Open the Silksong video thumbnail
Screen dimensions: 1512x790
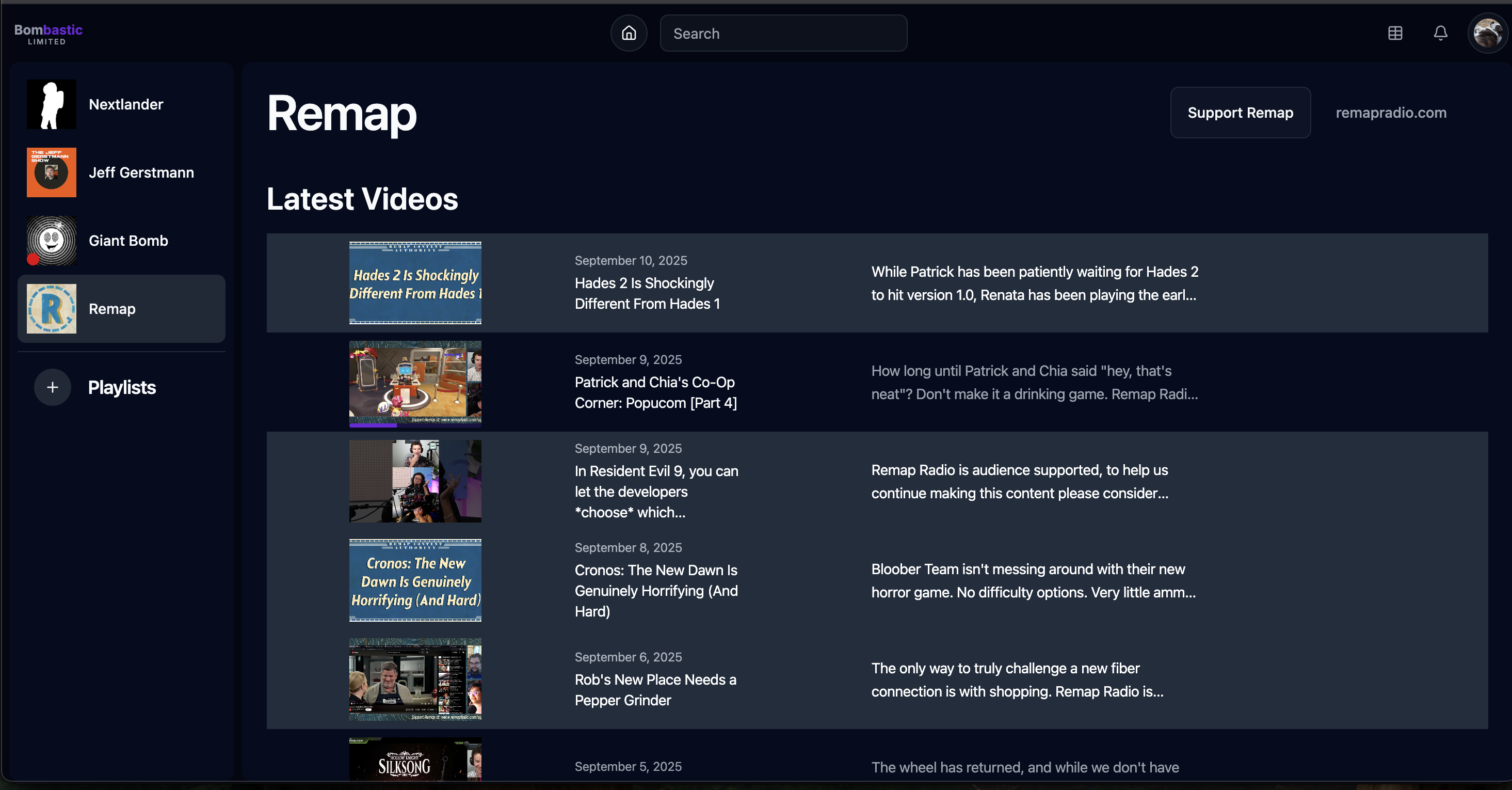tap(415, 759)
